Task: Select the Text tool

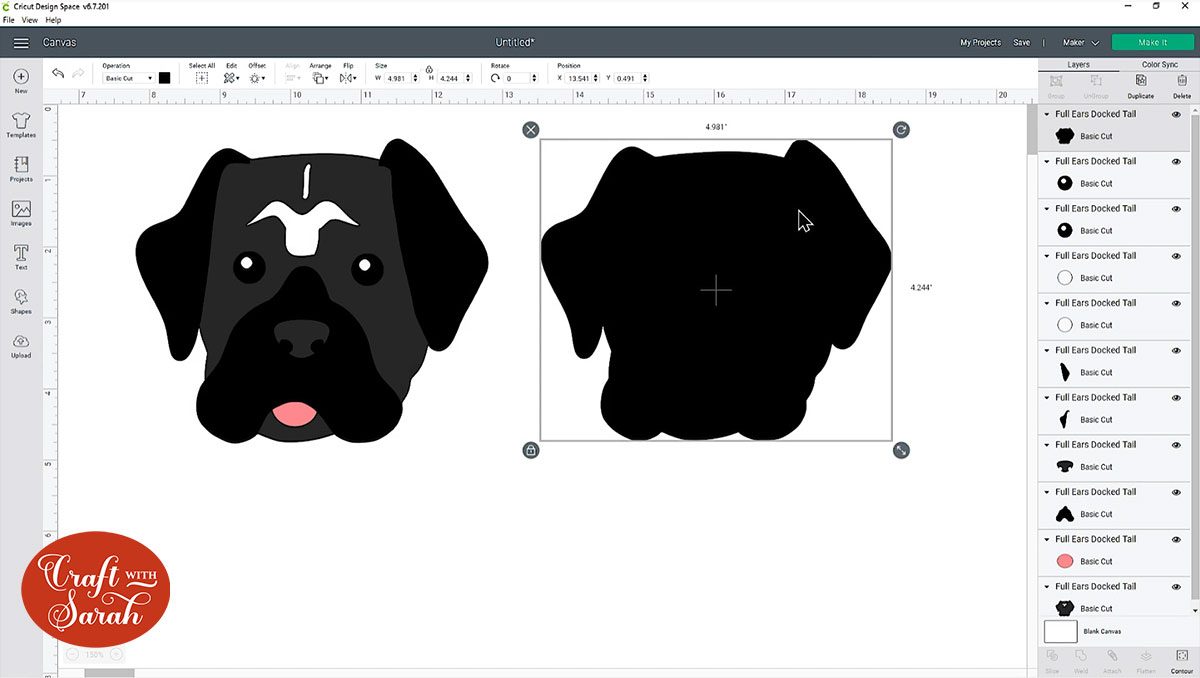Action: pyautogui.click(x=20, y=257)
